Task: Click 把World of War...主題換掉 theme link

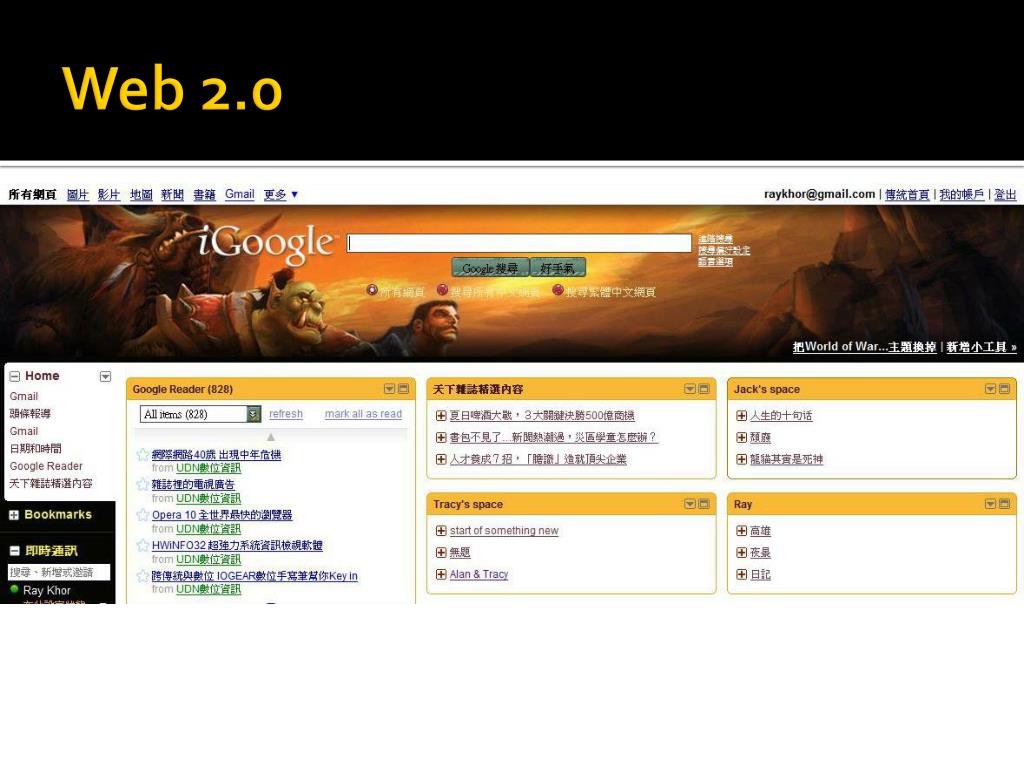Action: tap(865, 347)
